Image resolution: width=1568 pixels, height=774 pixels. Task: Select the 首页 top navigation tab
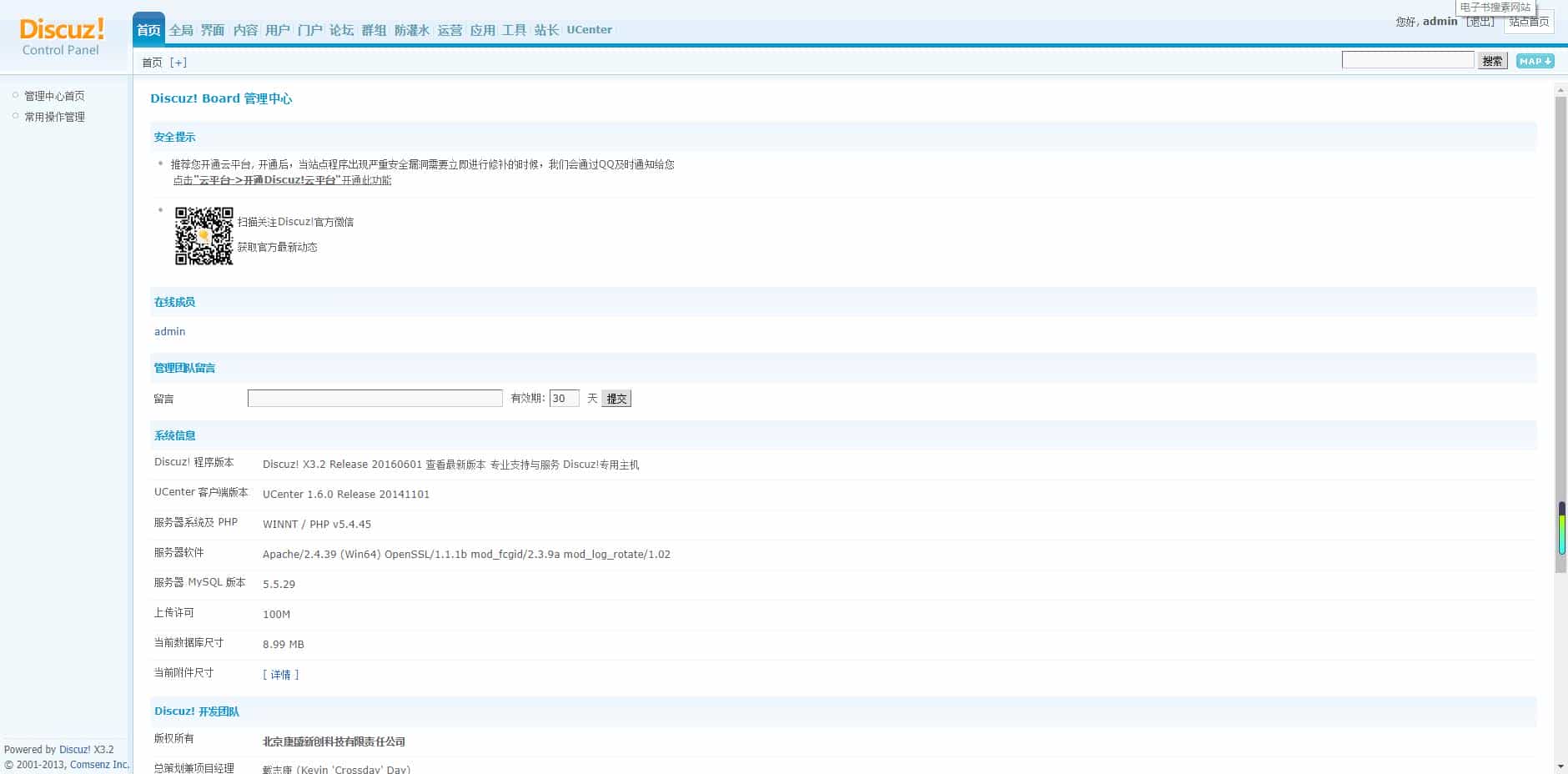[148, 30]
